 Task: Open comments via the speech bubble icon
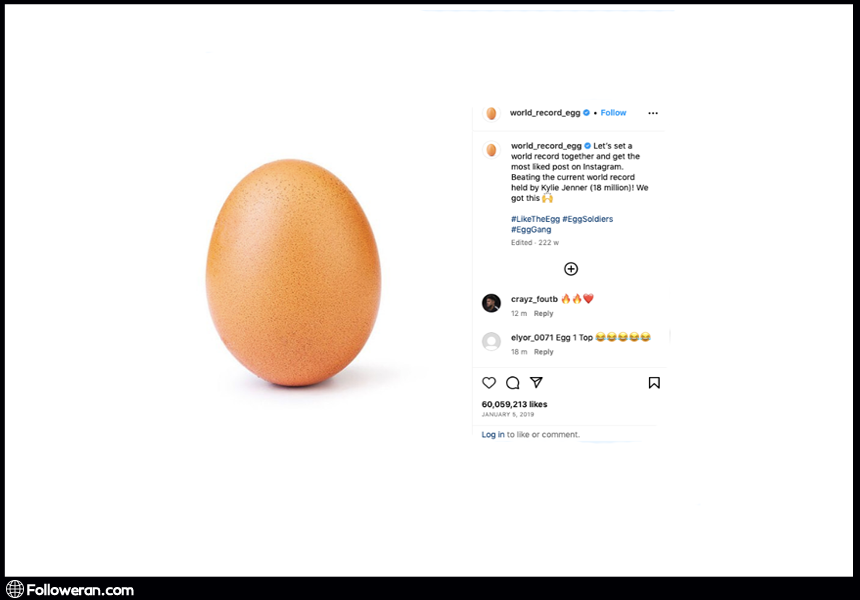click(x=513, y=383)
